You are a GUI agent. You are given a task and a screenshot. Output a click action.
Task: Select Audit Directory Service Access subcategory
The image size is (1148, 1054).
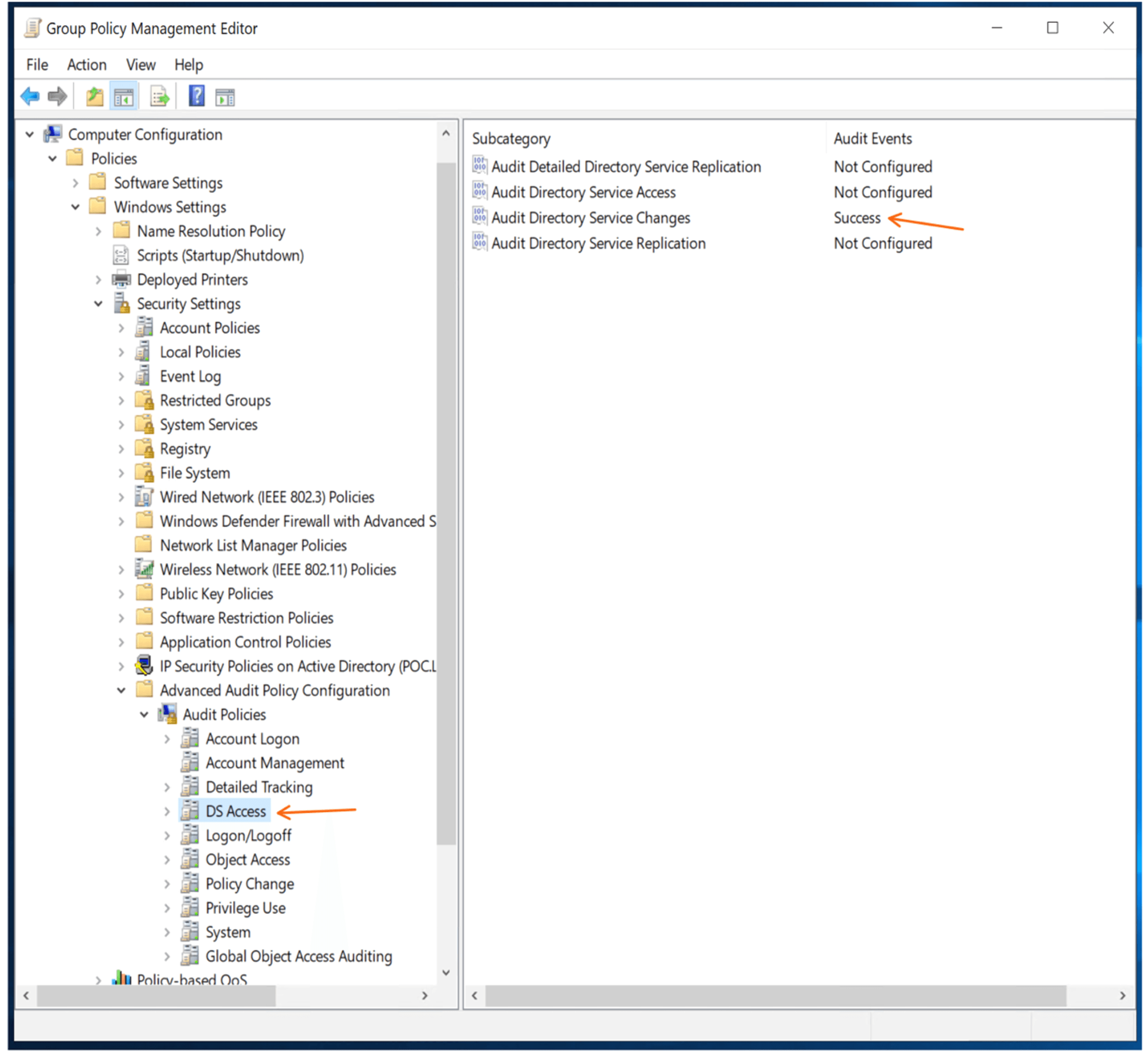tap(584, 193)
